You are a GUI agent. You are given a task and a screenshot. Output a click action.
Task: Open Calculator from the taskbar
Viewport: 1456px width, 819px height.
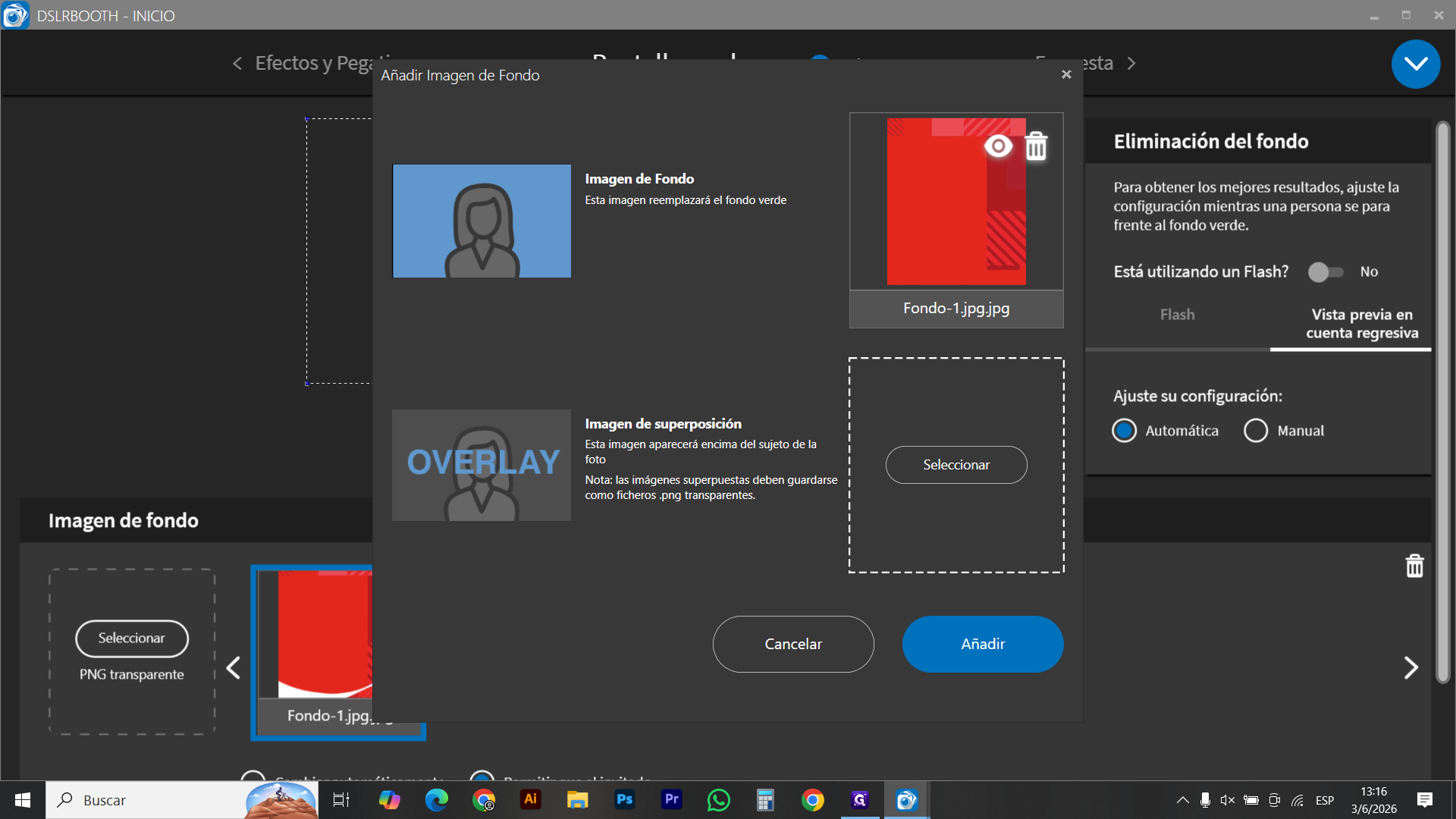[x=766, y=800]
